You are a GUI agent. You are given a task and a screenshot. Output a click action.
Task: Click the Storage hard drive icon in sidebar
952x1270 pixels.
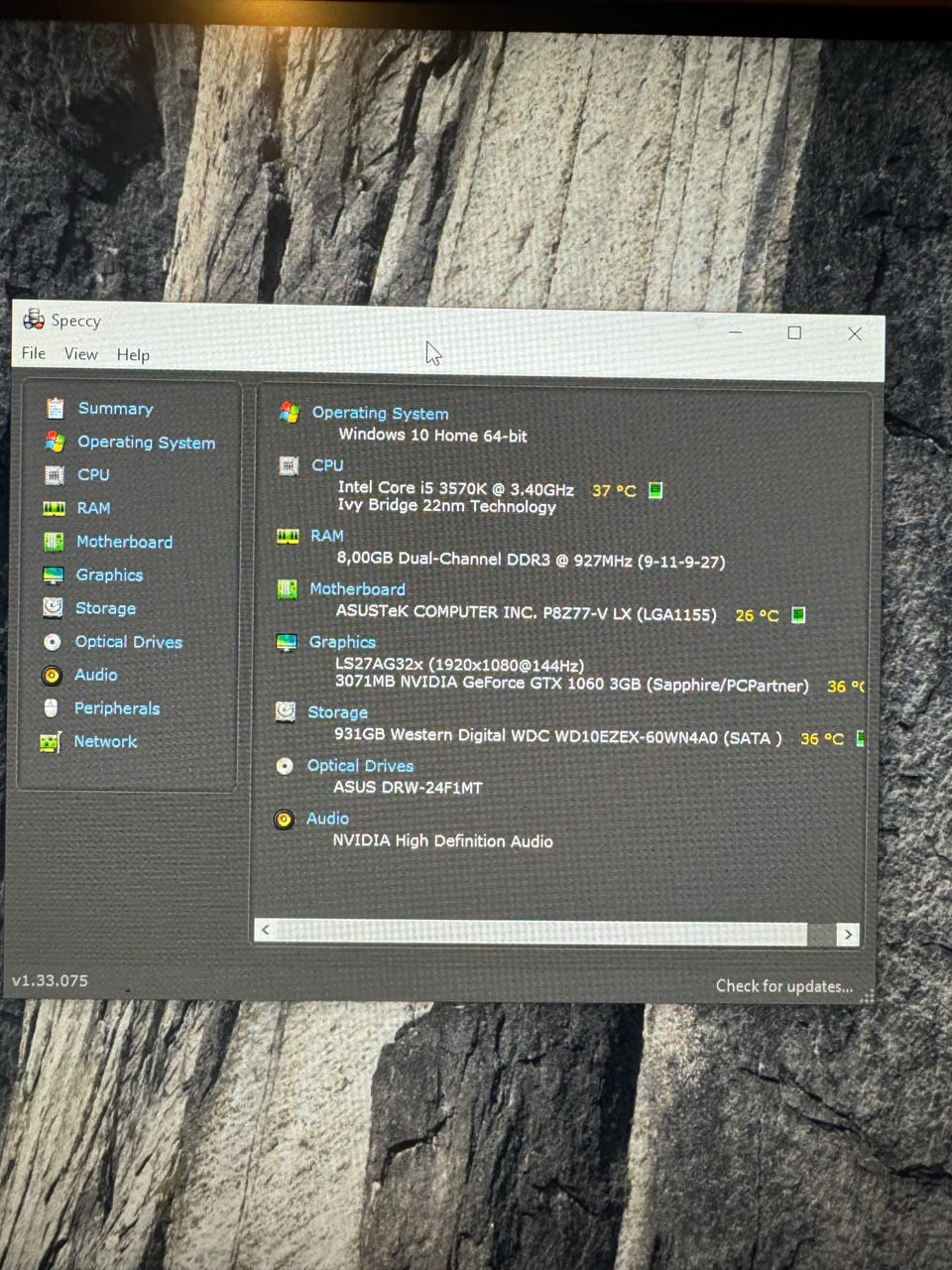tap(53, 607)
